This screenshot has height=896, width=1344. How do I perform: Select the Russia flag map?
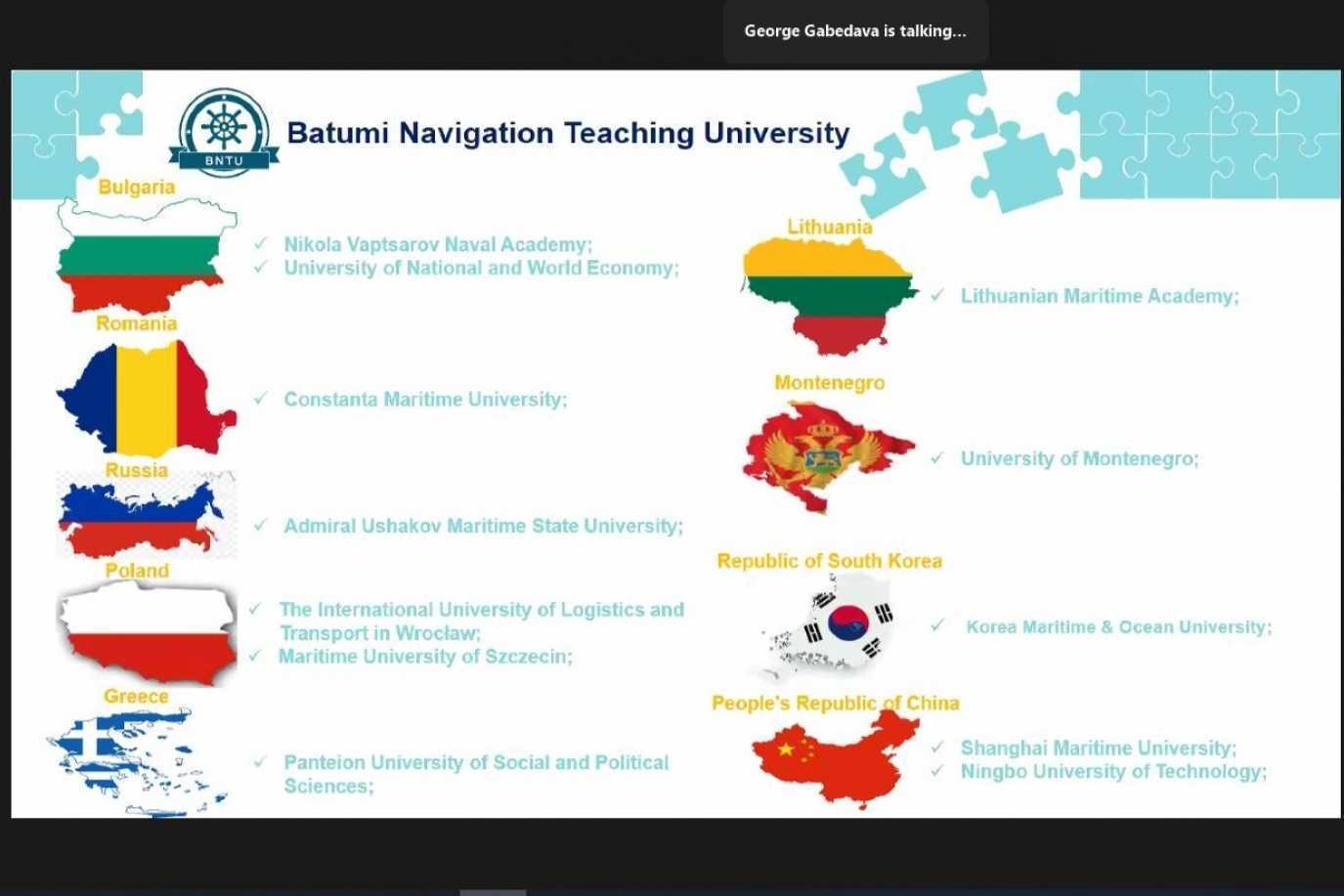tap(147, 516)
